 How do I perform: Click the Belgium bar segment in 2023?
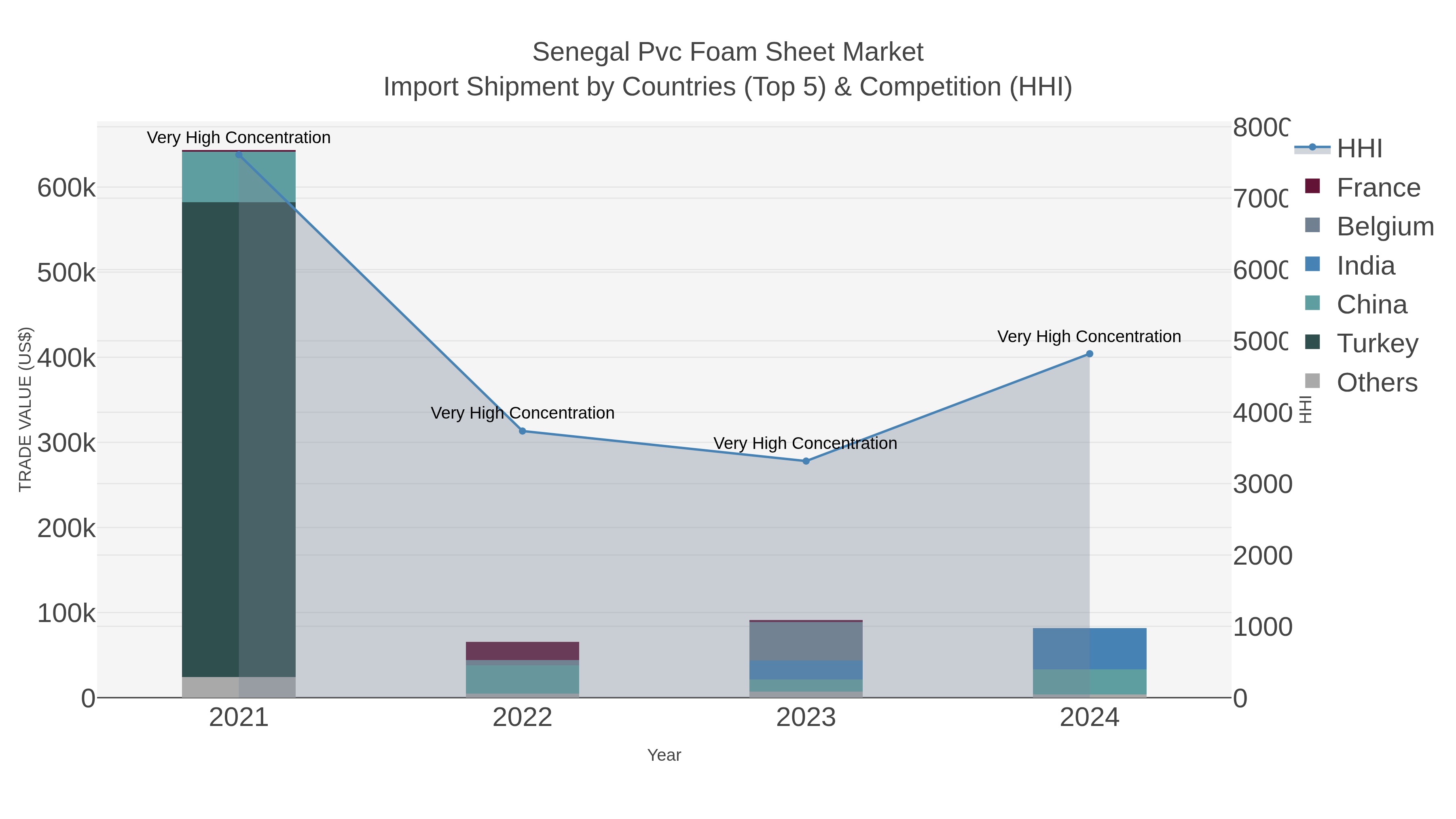(x=806, y=641)
